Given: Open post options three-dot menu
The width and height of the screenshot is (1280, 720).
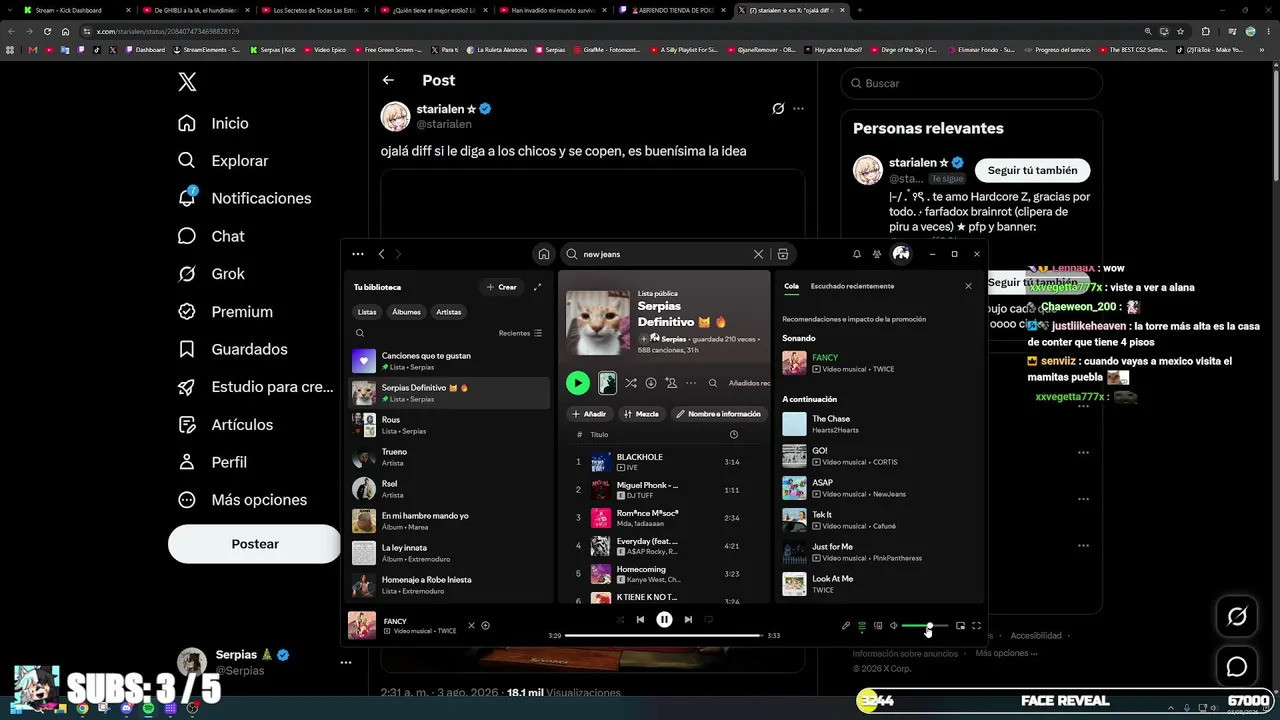Looking at the screenshot, I should pyautogui.click(x=798, y=109).
